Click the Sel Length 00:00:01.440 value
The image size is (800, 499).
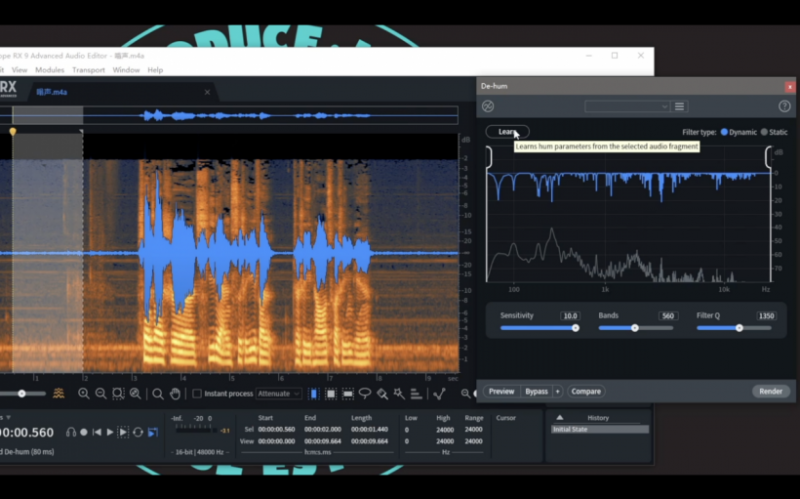(x=369, y=430)
